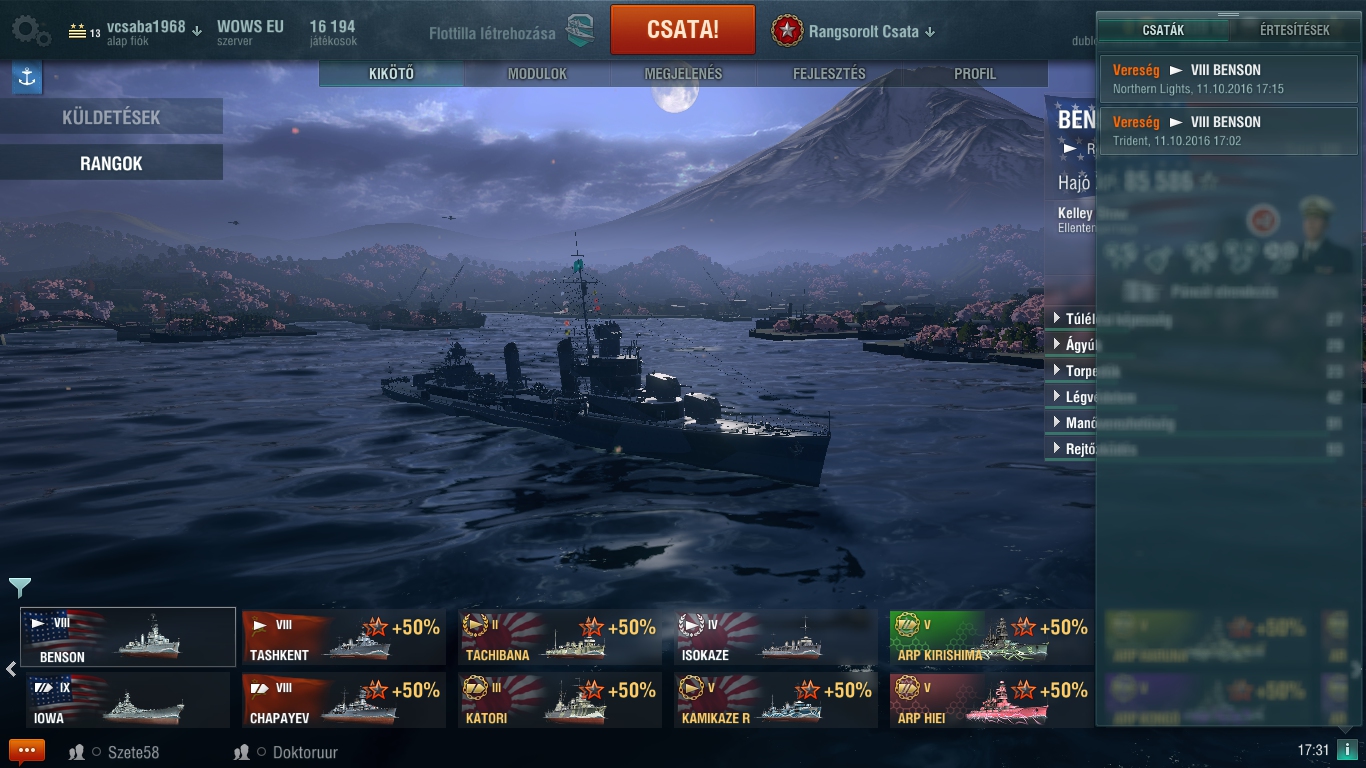Click the green info icon near clock

[x=1347, y=750]
